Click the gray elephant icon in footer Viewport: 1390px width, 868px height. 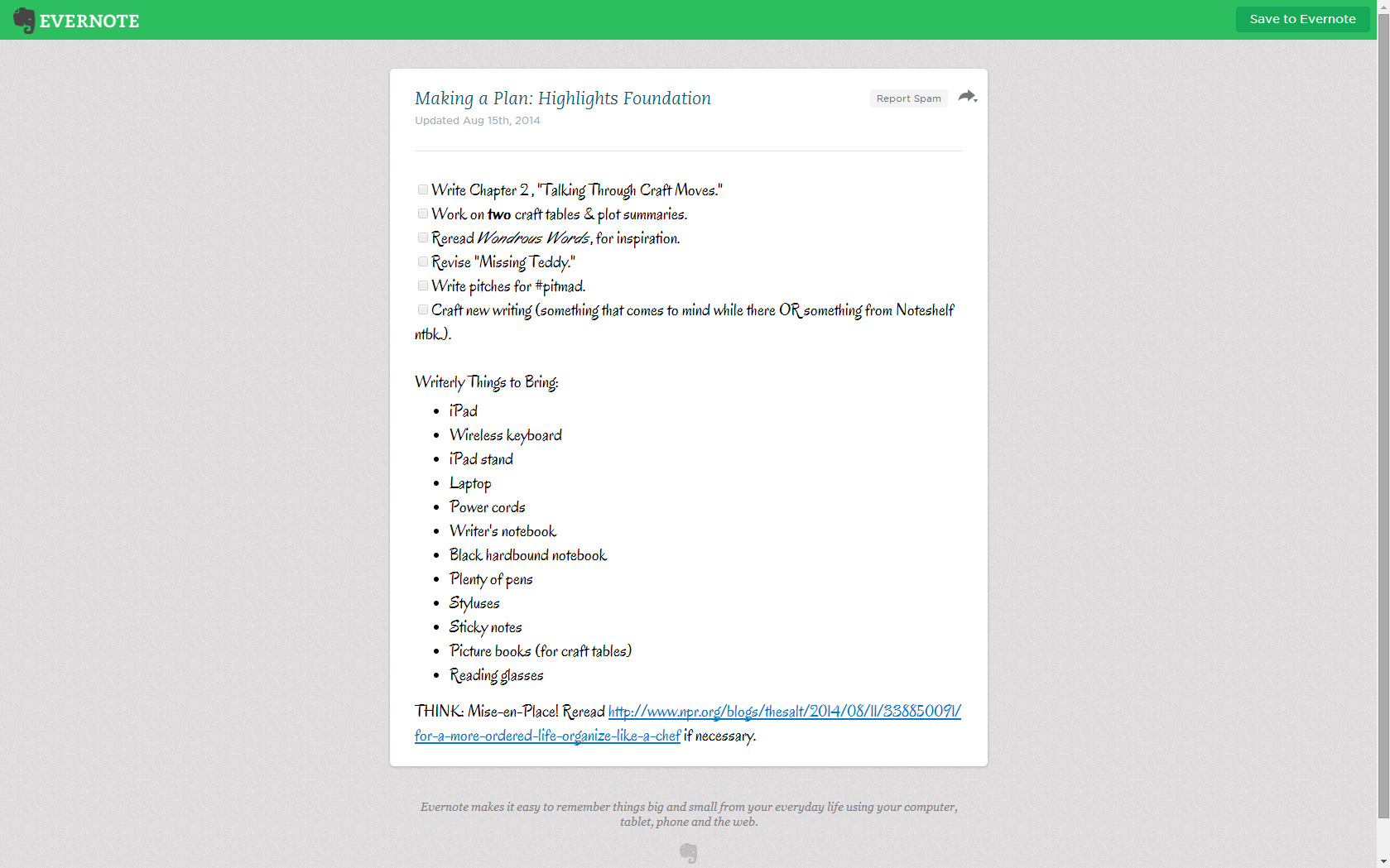click(688, 852)
